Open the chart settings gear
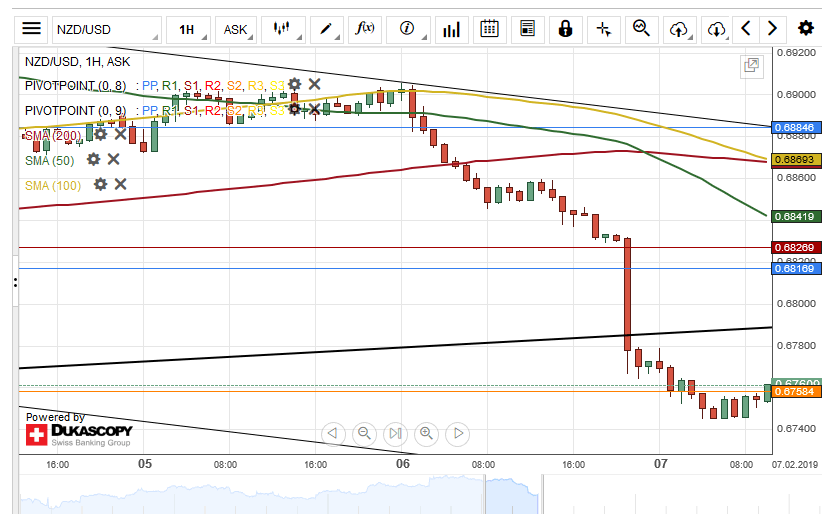This screenshot has height=516, width=831. coord(806,29)
